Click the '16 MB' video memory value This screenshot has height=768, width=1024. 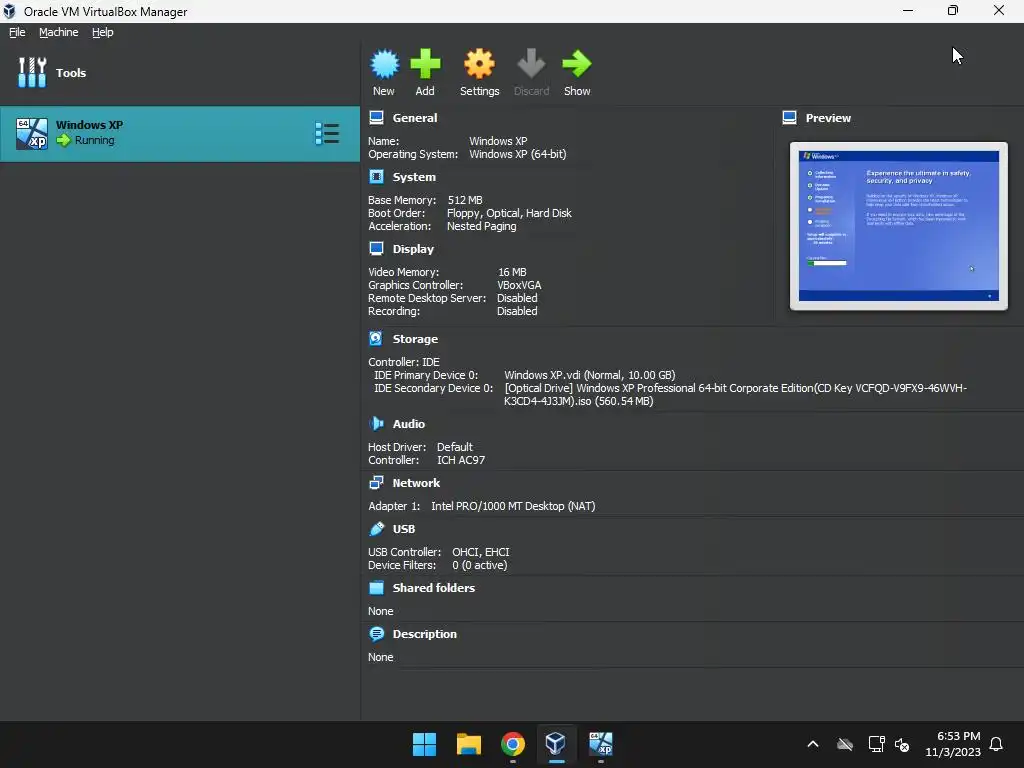point(512,272)
